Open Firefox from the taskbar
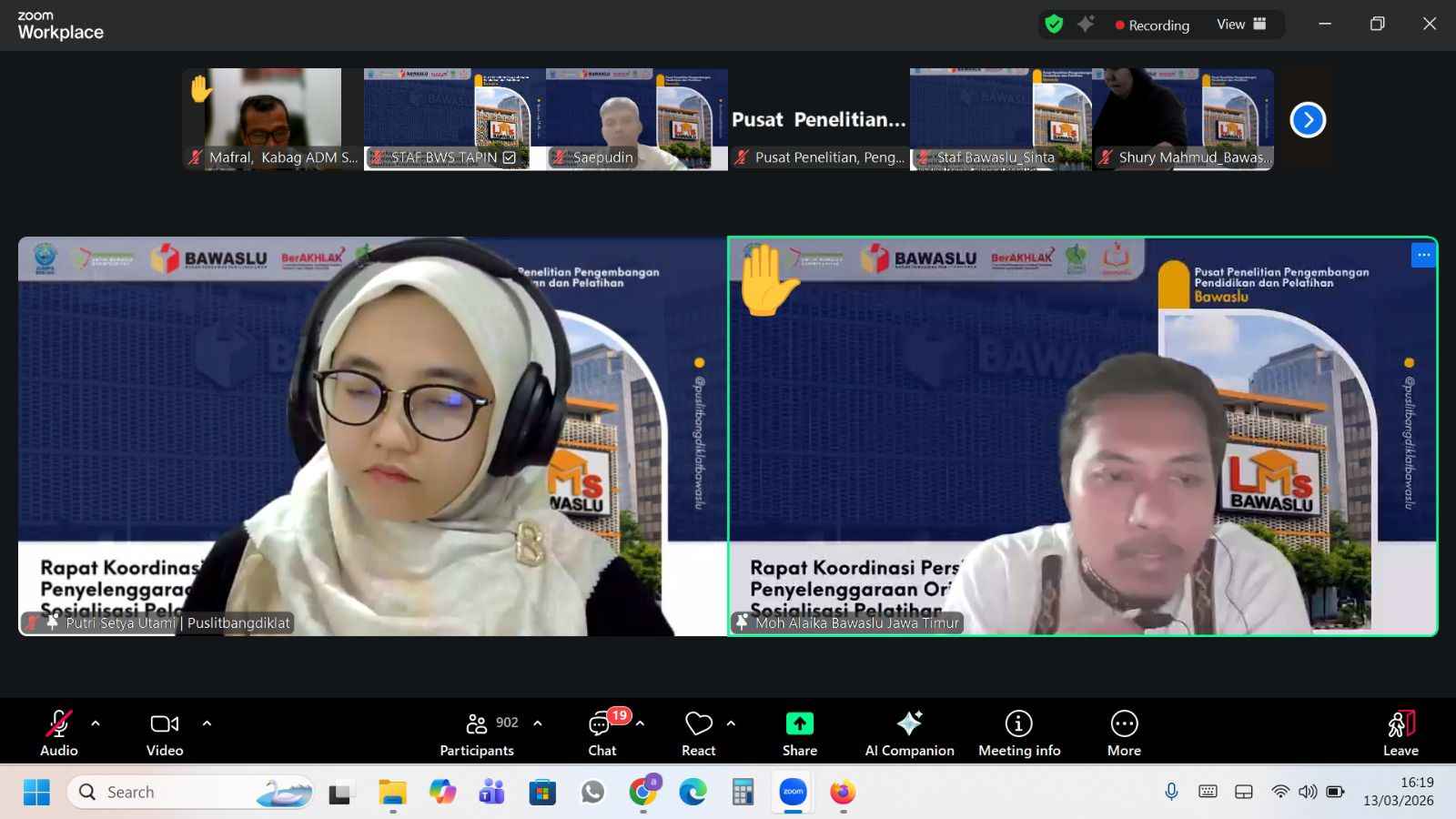This screenshot has width=1456, height=819. pyautogui.click(x=843, y=793)
